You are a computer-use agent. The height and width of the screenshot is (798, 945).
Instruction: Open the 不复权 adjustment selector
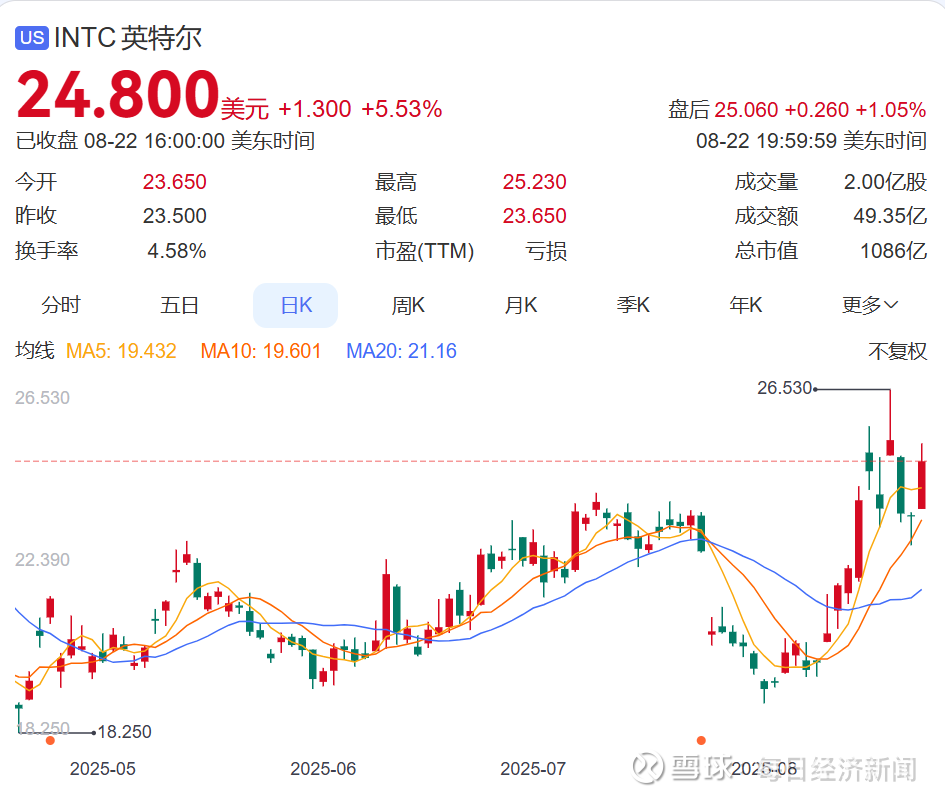(x=897, y=351)
